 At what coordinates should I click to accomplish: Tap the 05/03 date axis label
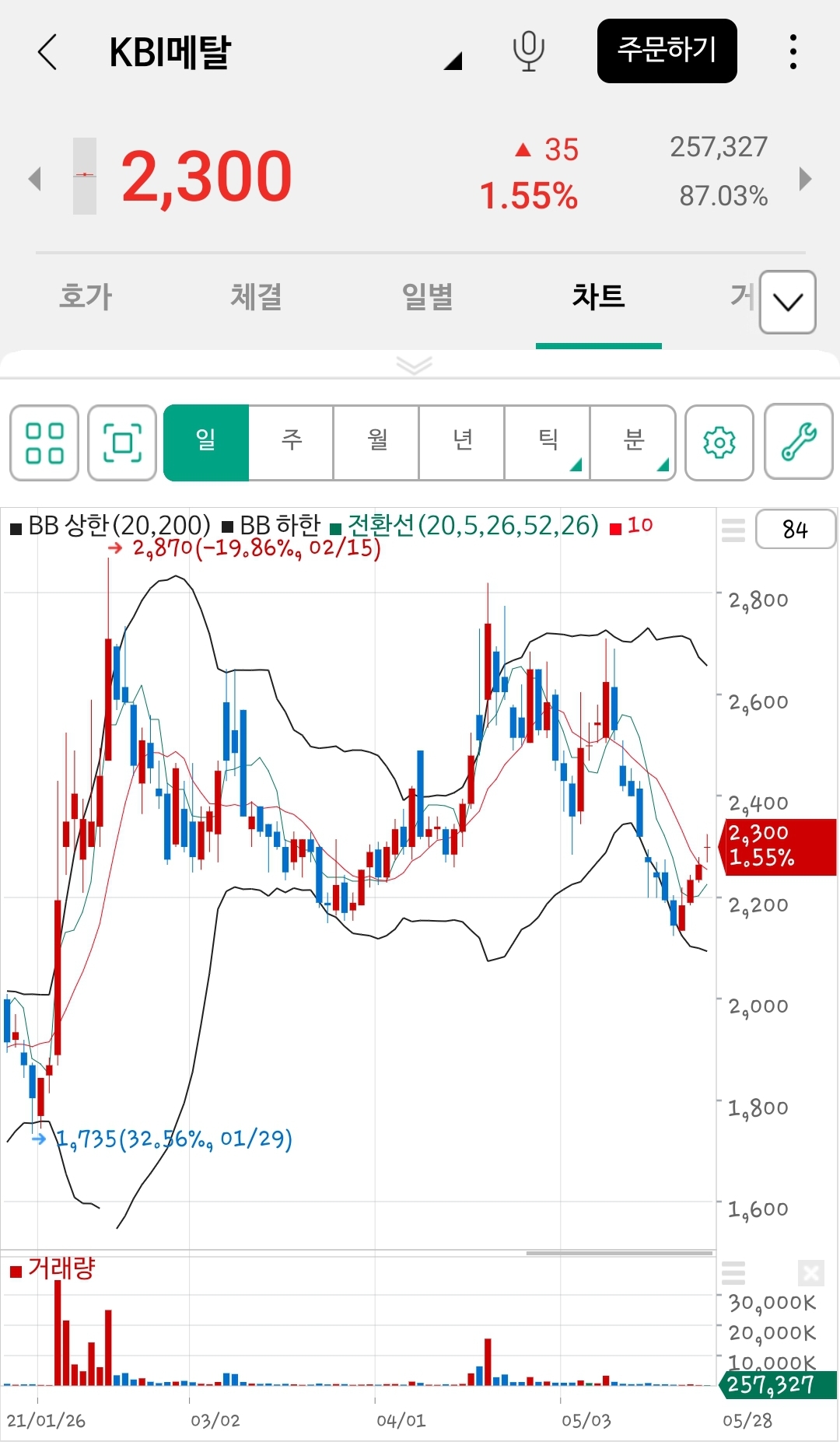[x=586, y=1421]
